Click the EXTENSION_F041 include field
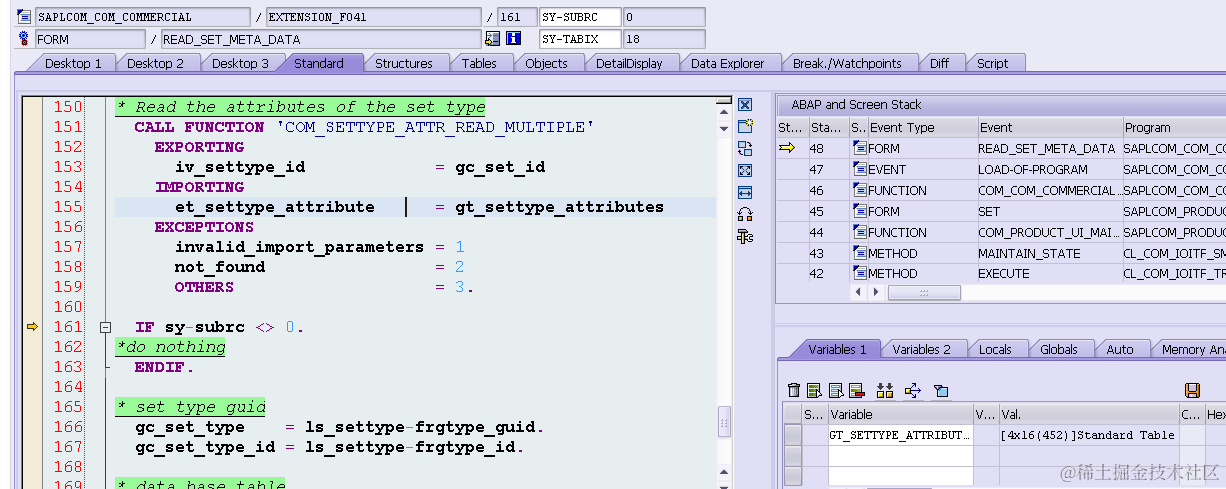This screenshot has width=1226, height=489. (373, 17)
